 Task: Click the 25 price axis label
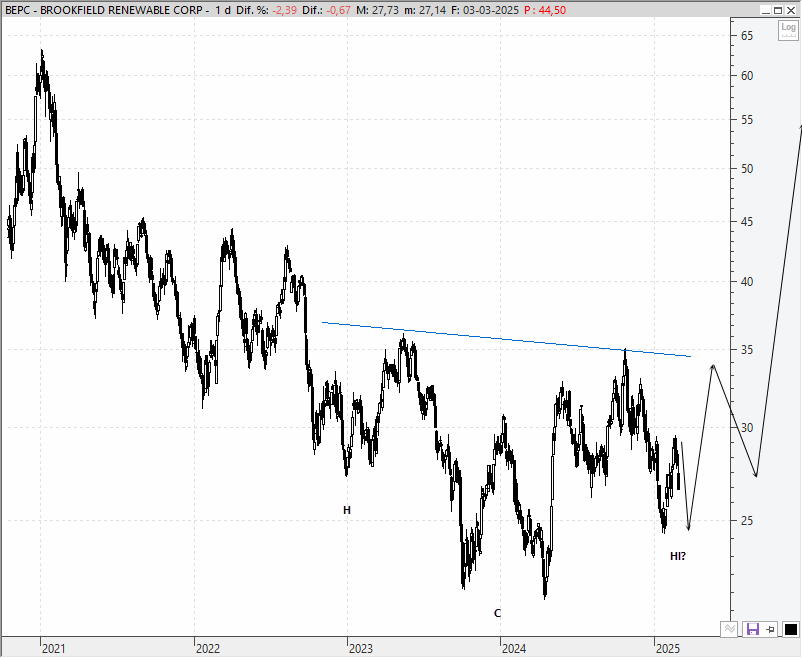coord(747,521)
